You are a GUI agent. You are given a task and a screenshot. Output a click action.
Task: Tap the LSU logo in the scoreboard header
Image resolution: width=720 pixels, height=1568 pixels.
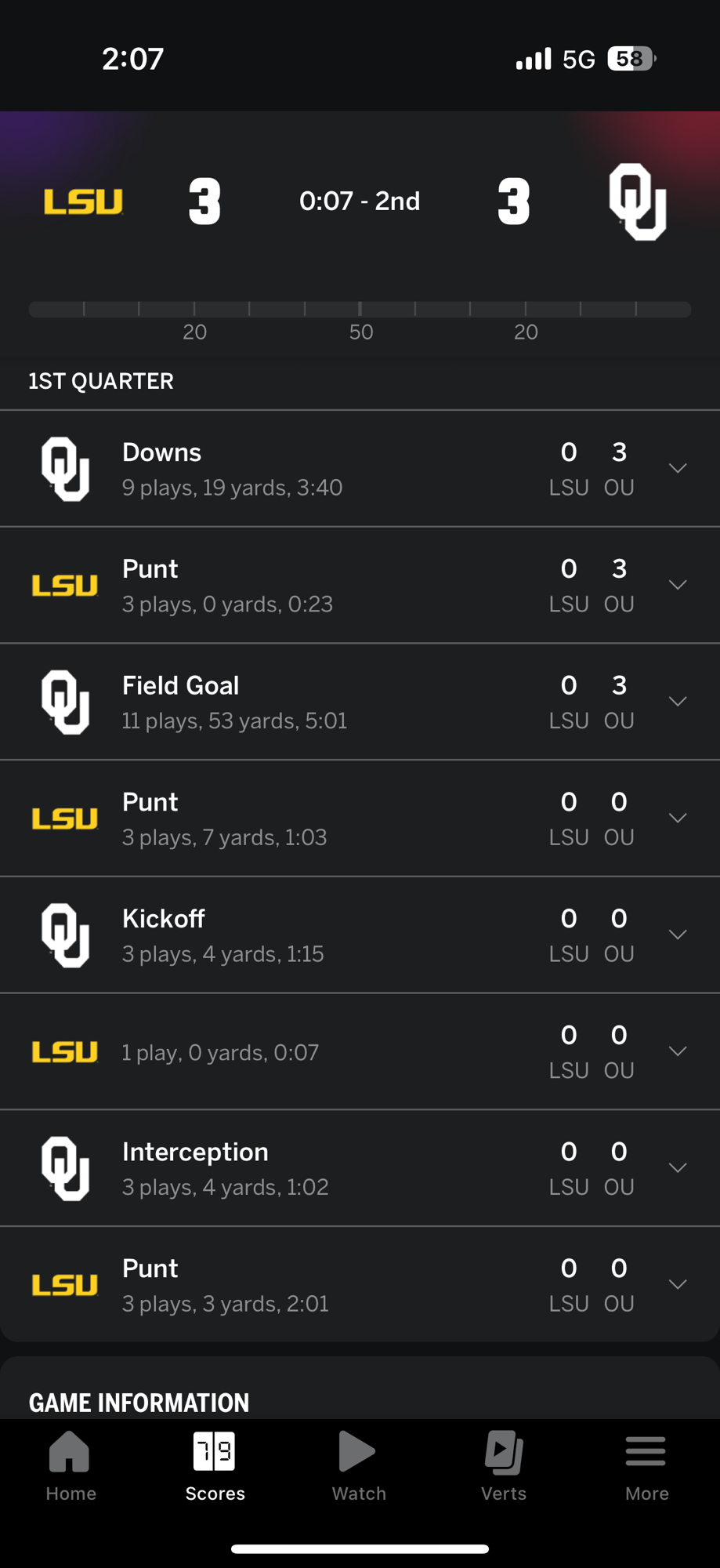pyautogui.click(x=84, y=201)
